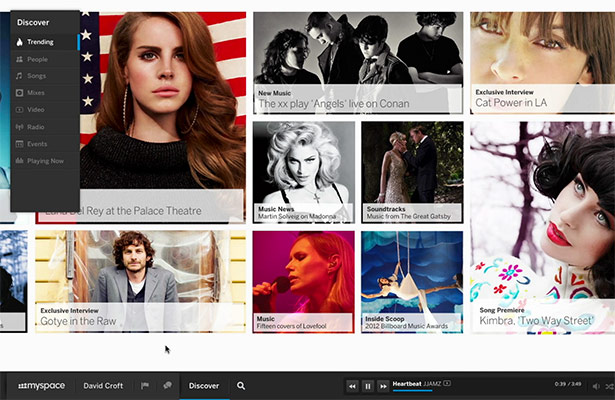The height and width of the screenshot is (400, 615).
Task: Open search with the magnifier icon
Action: (x=241, y=386)
